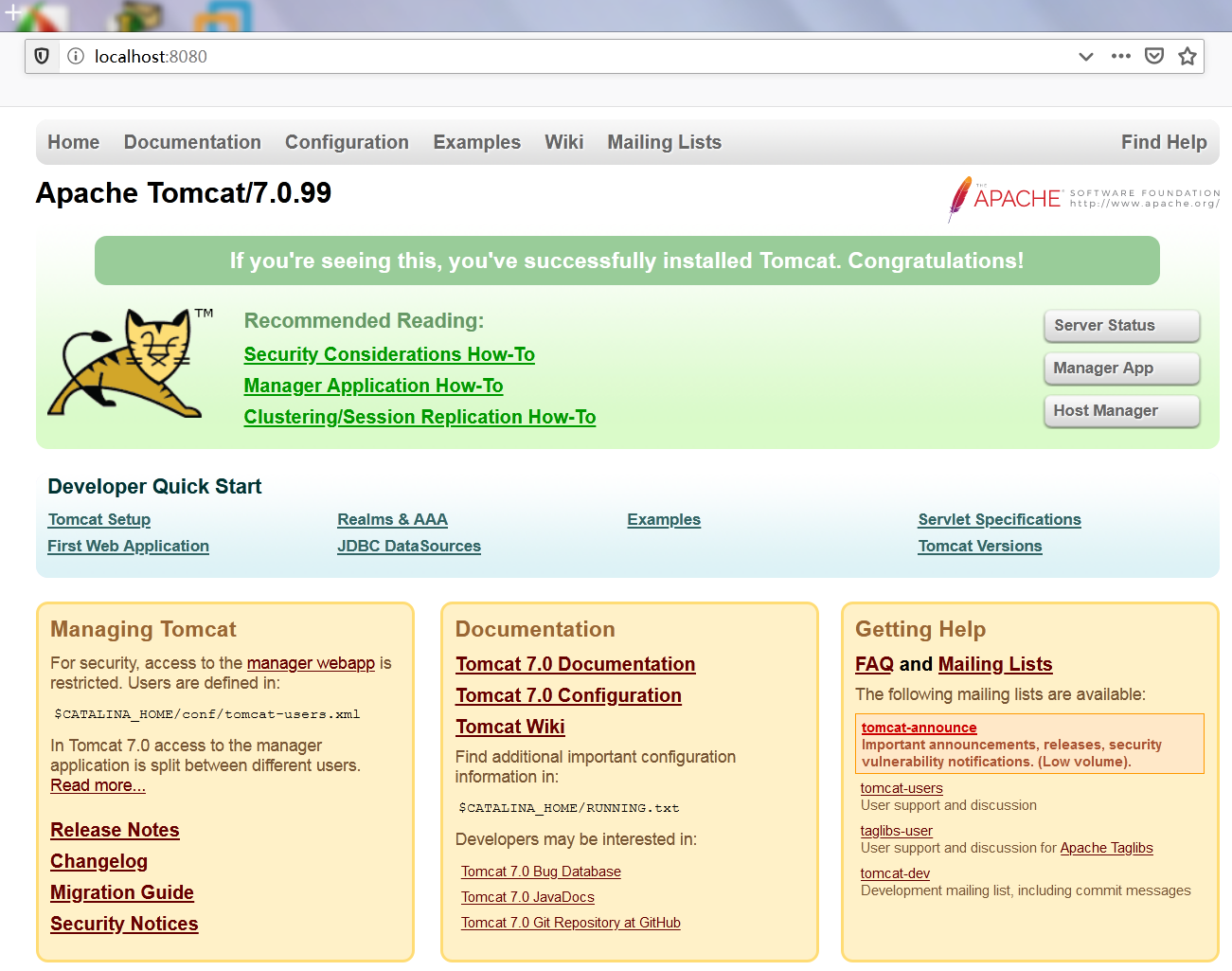Open the Tomcat Setup link

pos(99,520)
